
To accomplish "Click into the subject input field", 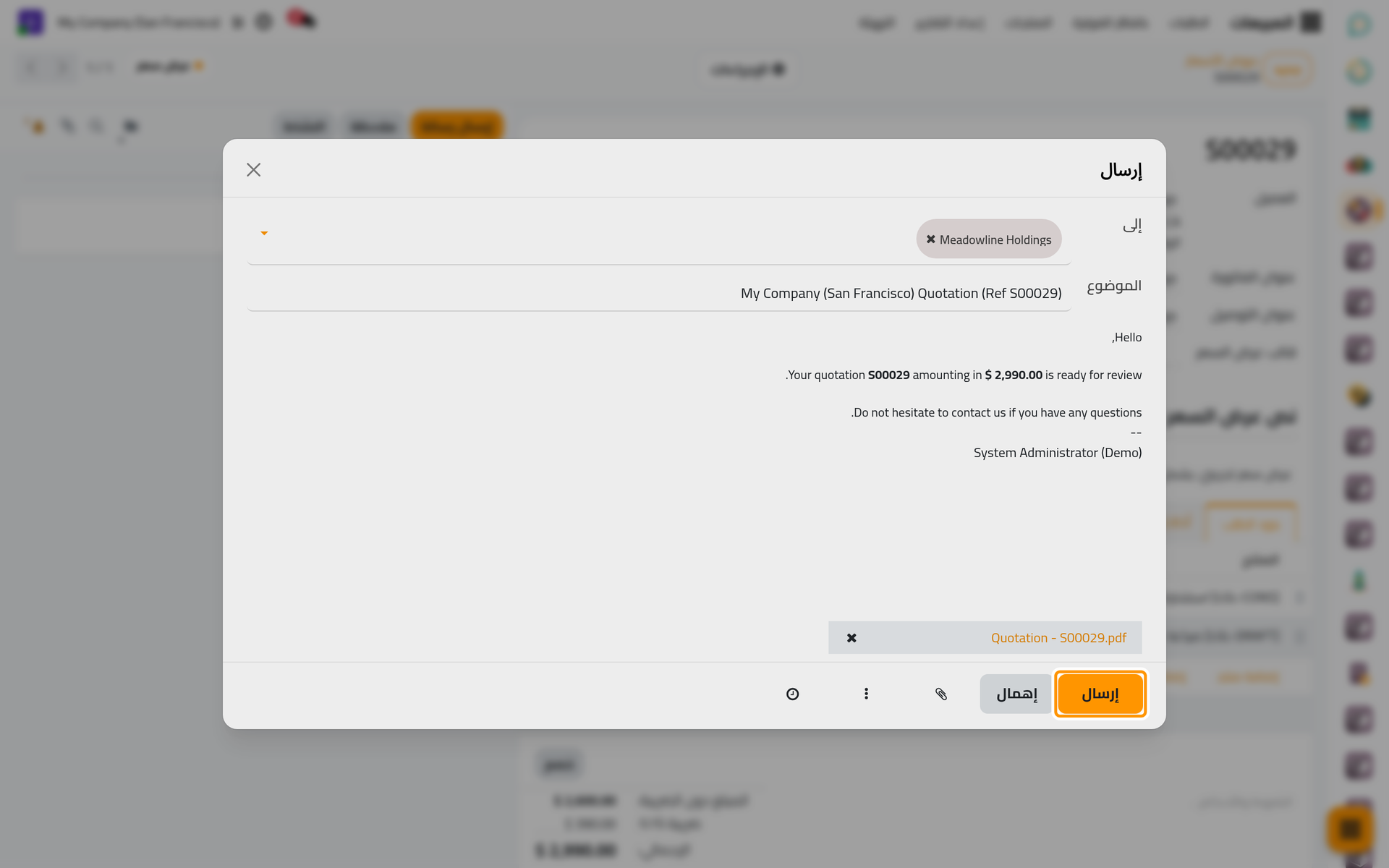I will [658, 293].
